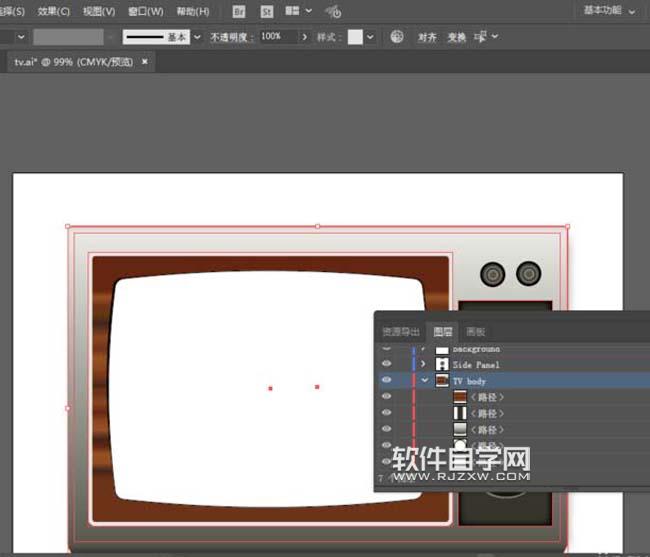Click the GPU performance rocket icon
Screen dimensions: 650x557
334,11
